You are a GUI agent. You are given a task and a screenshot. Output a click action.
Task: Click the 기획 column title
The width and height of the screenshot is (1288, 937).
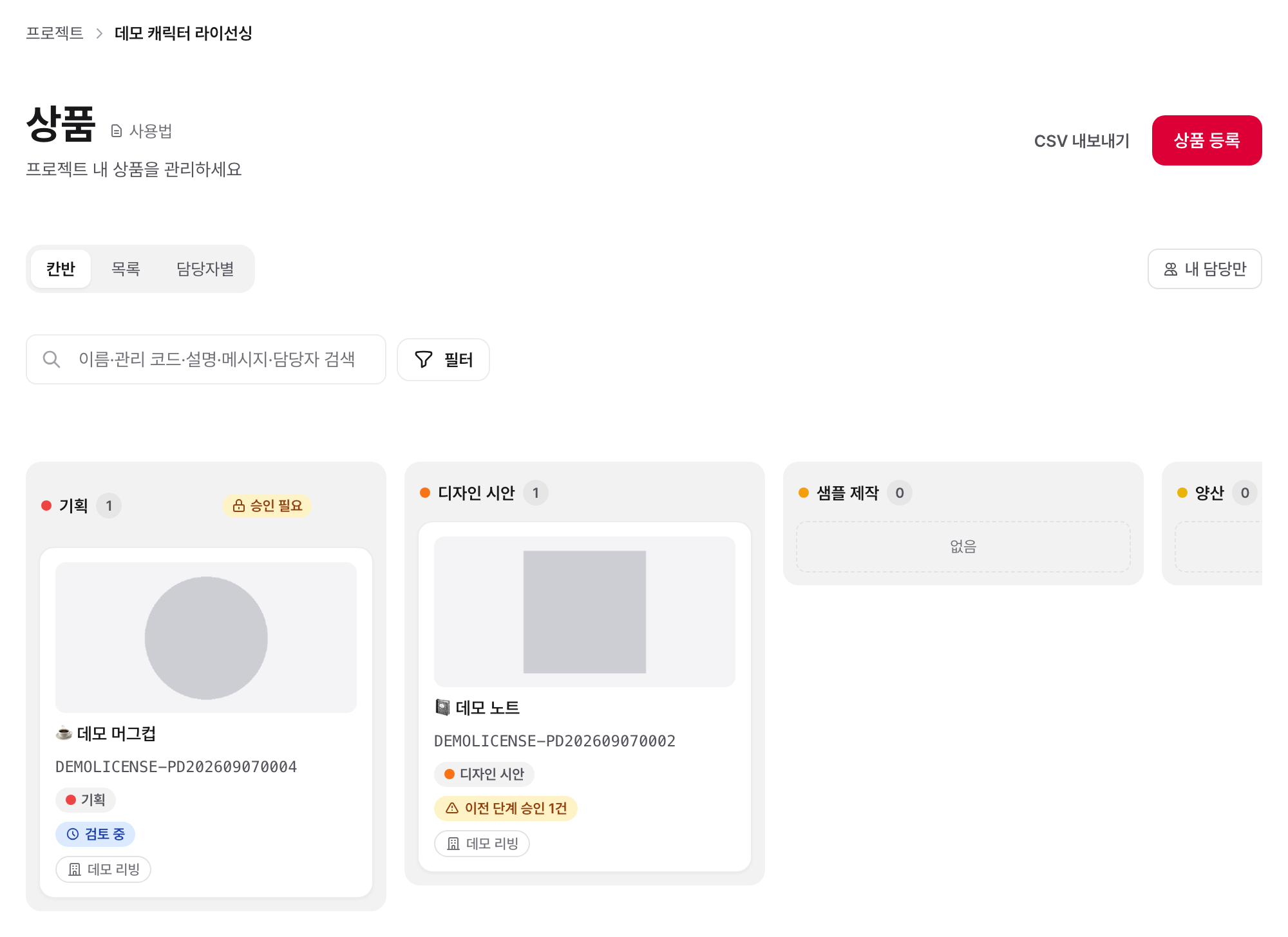pyautogui.click(x=73, y=506)
